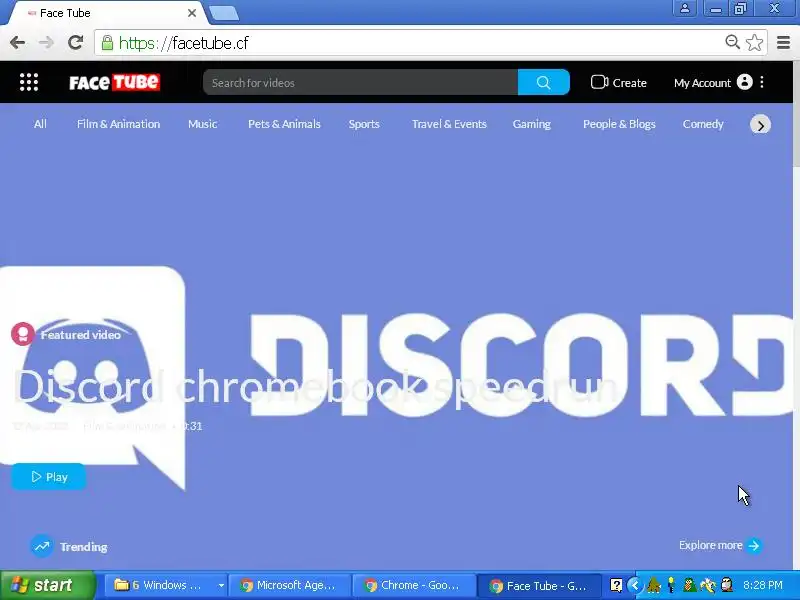800x600 pixels.
Task: Open the My Account avatar icon
Action: click(x=744, y=82)
